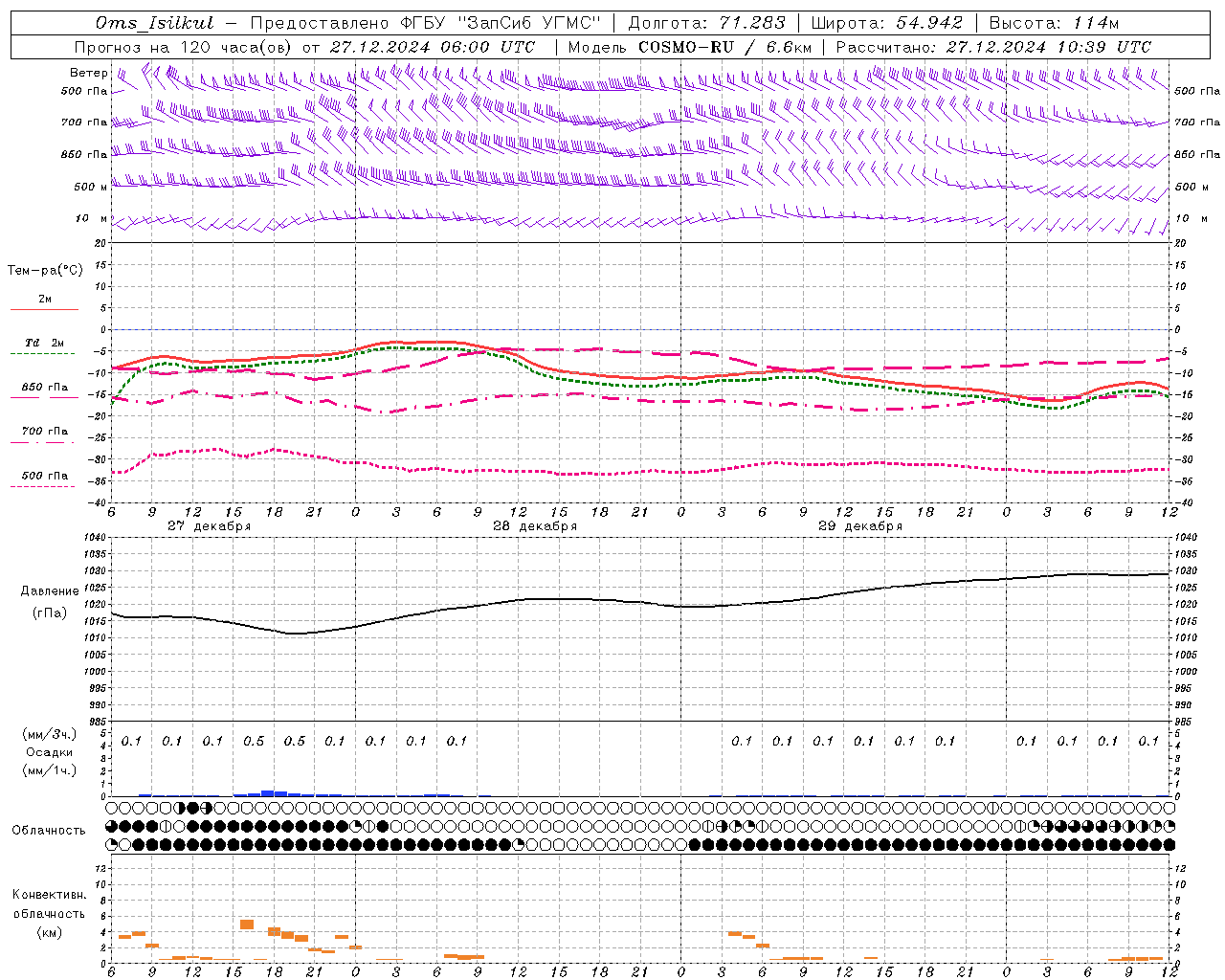The height and width of the screenshot is (980, 1225).
Task: Click the Давление panel label
Action: (50, 591)
